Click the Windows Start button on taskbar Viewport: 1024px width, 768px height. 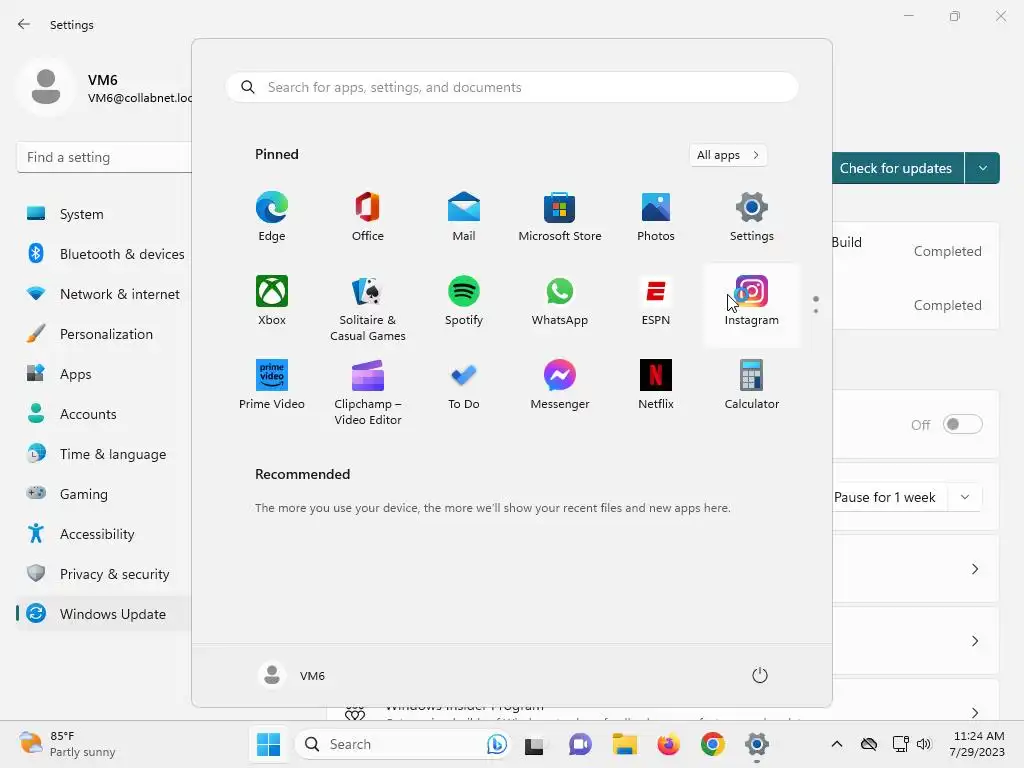coord(268,744)
